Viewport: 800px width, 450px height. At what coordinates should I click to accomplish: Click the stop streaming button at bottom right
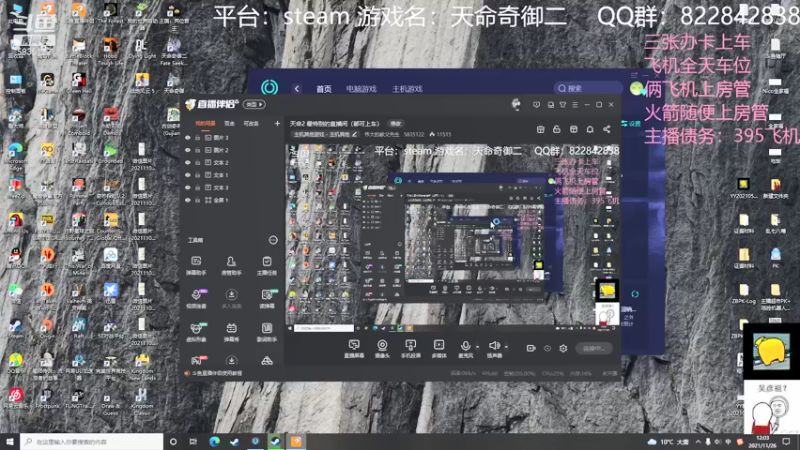593,348
